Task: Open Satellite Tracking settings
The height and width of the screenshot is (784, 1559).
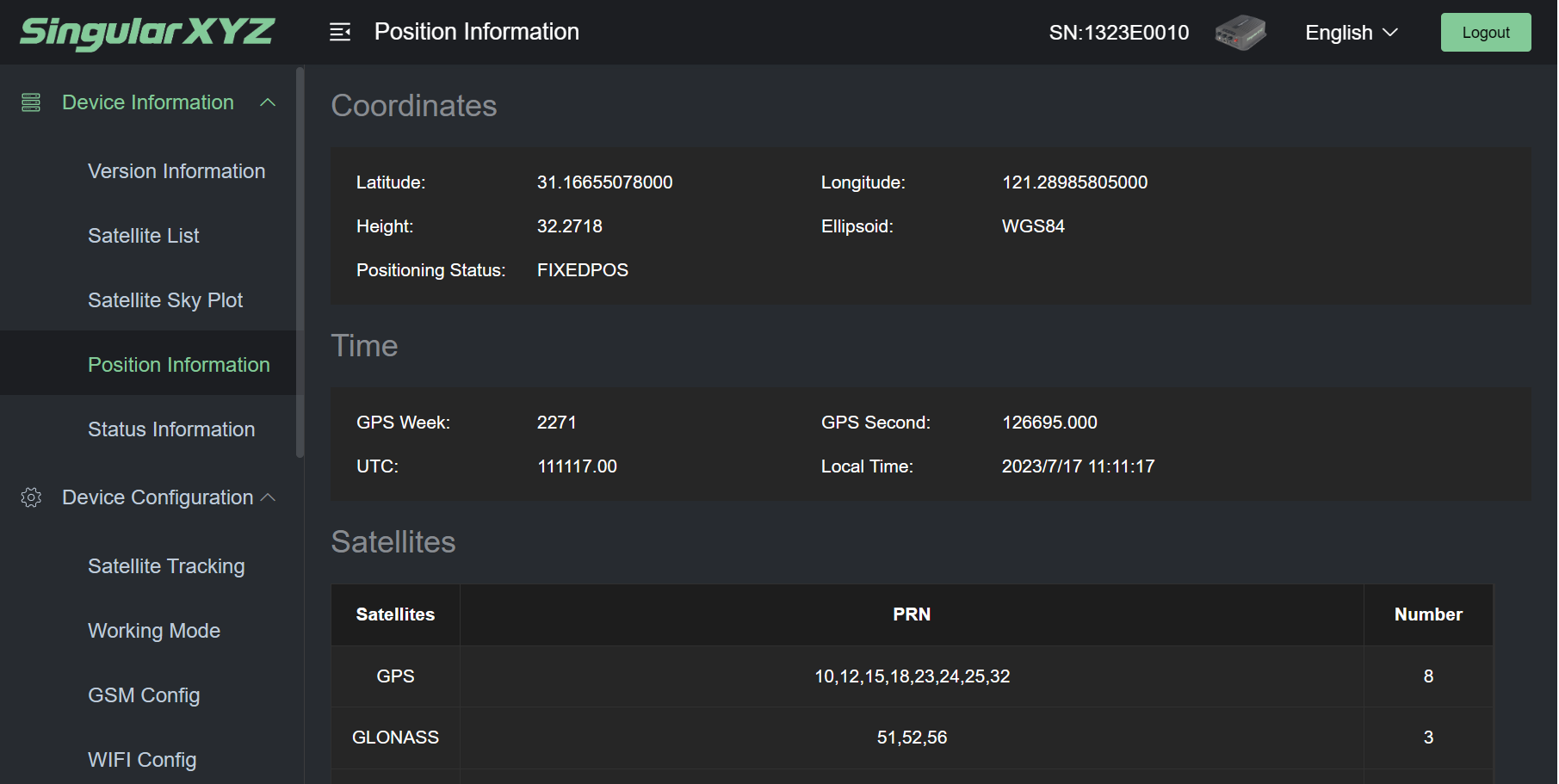Action: pyautogui.click(x=166, y=566)
